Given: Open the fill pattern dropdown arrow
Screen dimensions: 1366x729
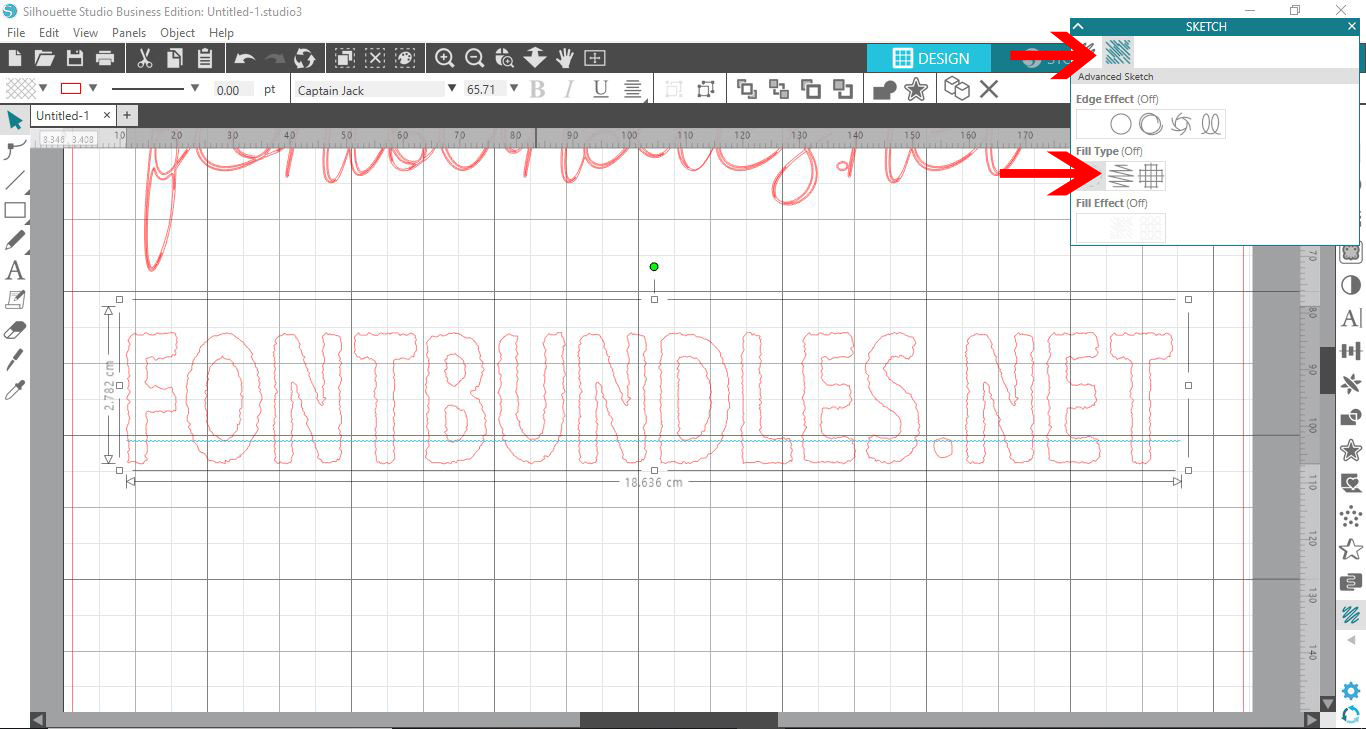Looking at the screenshot, I should click(43, 88).
